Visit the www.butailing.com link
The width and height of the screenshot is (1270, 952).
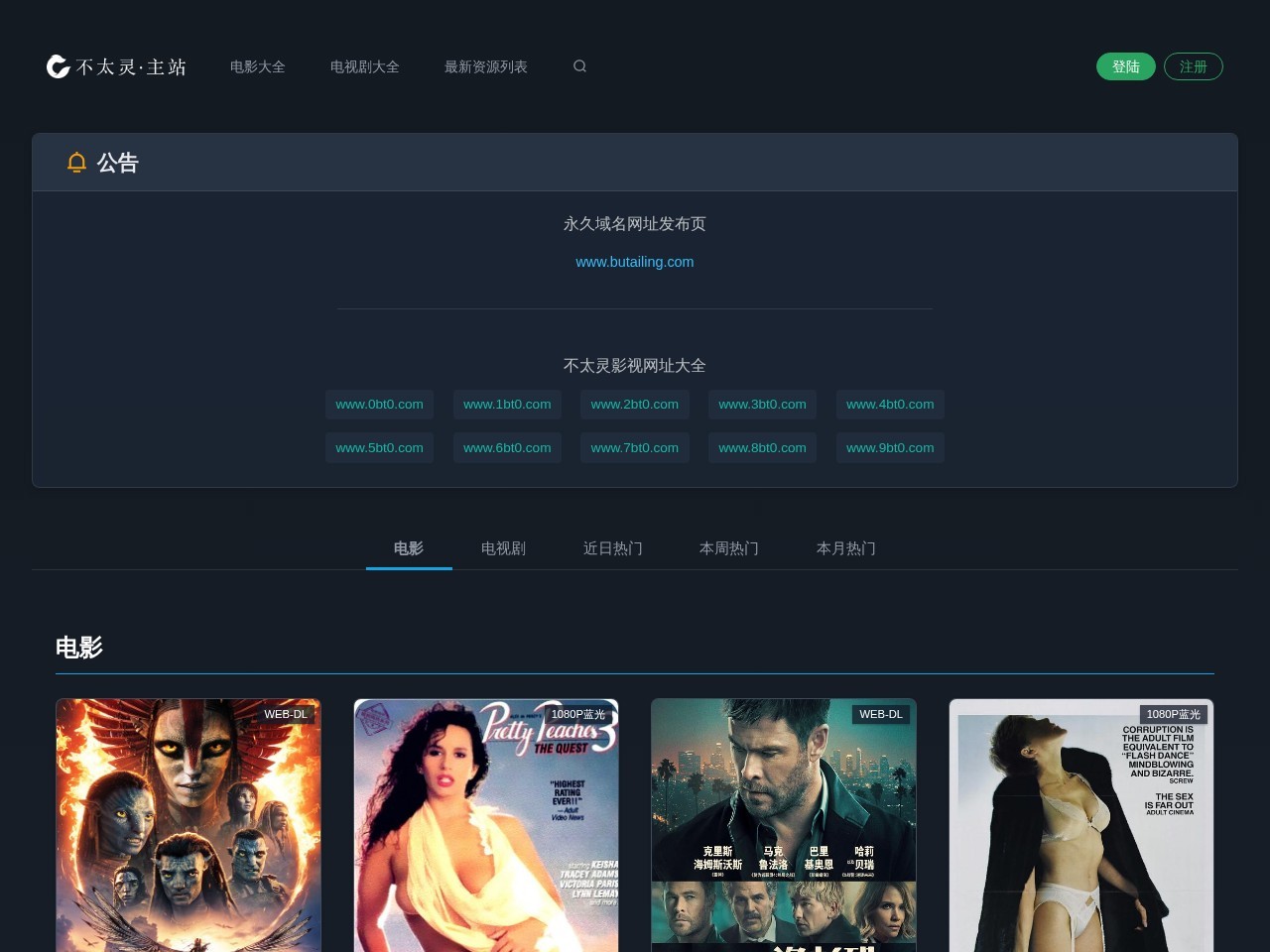[x=635, y=262]
